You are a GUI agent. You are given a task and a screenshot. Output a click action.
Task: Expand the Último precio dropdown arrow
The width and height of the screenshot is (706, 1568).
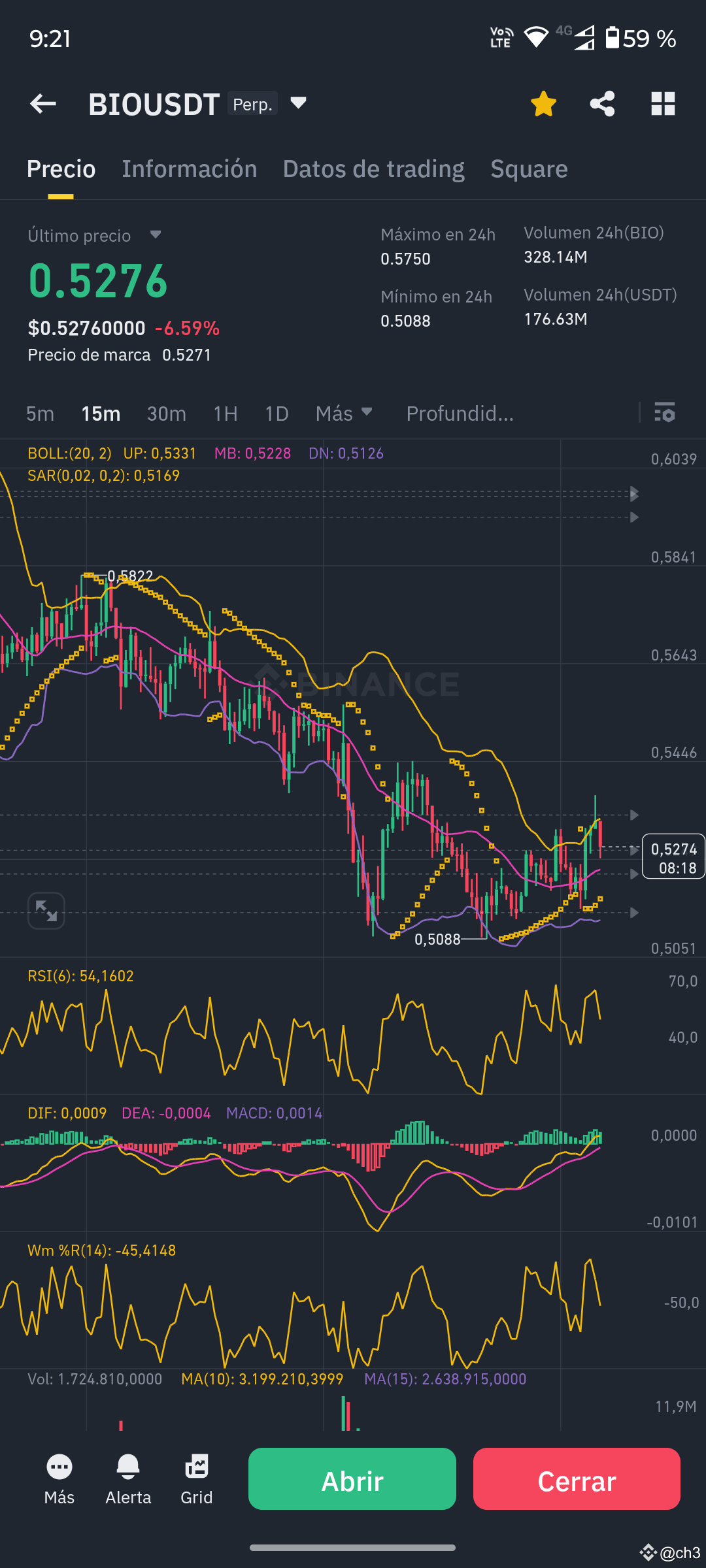155,234
